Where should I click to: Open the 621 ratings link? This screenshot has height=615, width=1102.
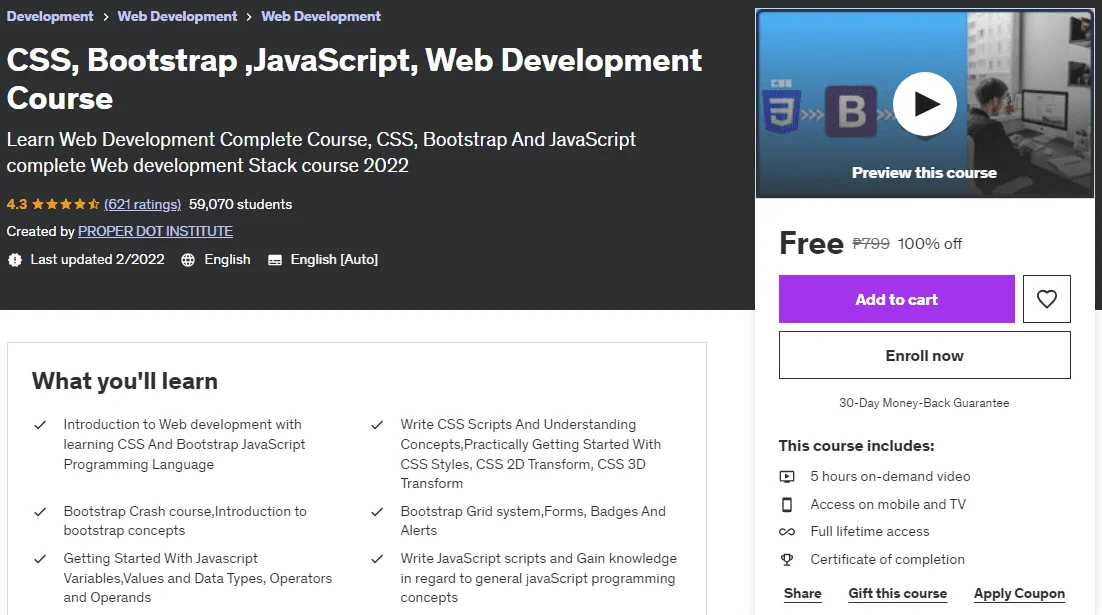click(x=143, y=205)
